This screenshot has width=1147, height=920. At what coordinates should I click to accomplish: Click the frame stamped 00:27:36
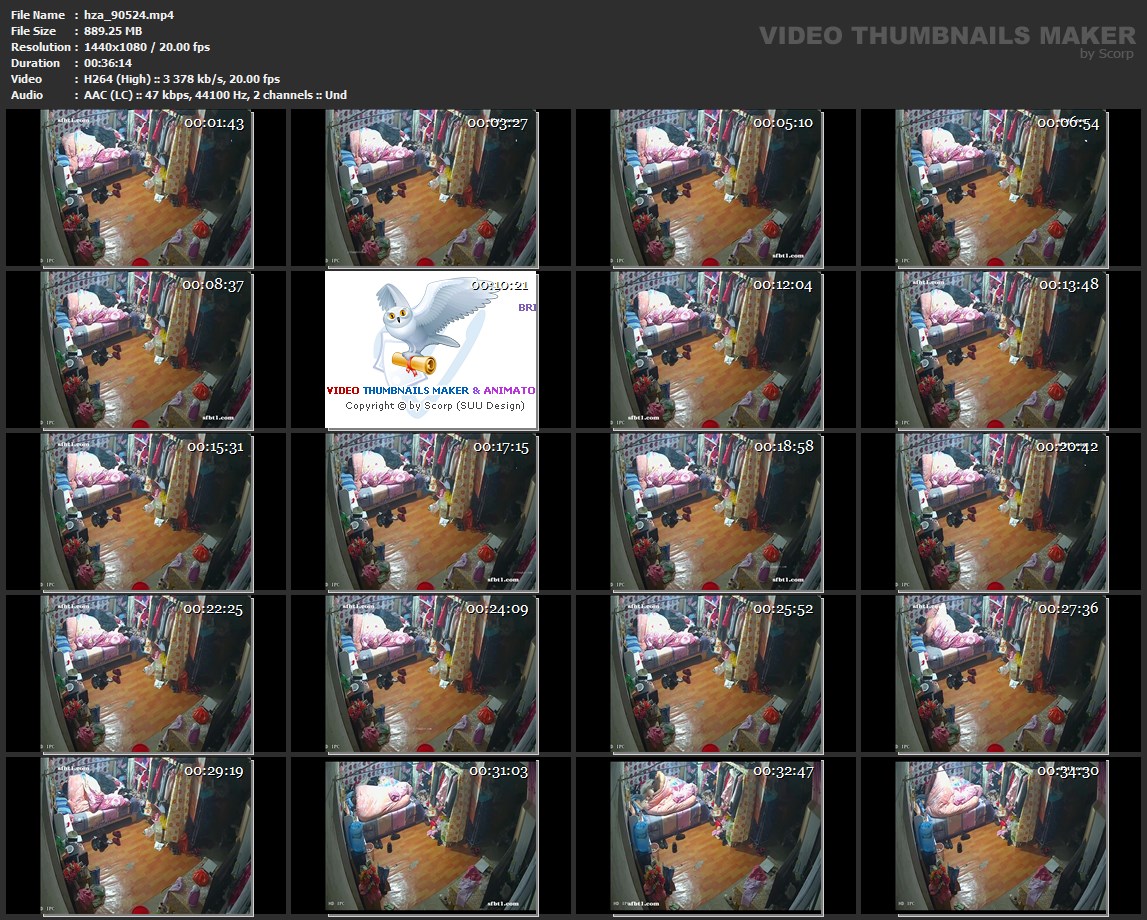[1001, 674]
